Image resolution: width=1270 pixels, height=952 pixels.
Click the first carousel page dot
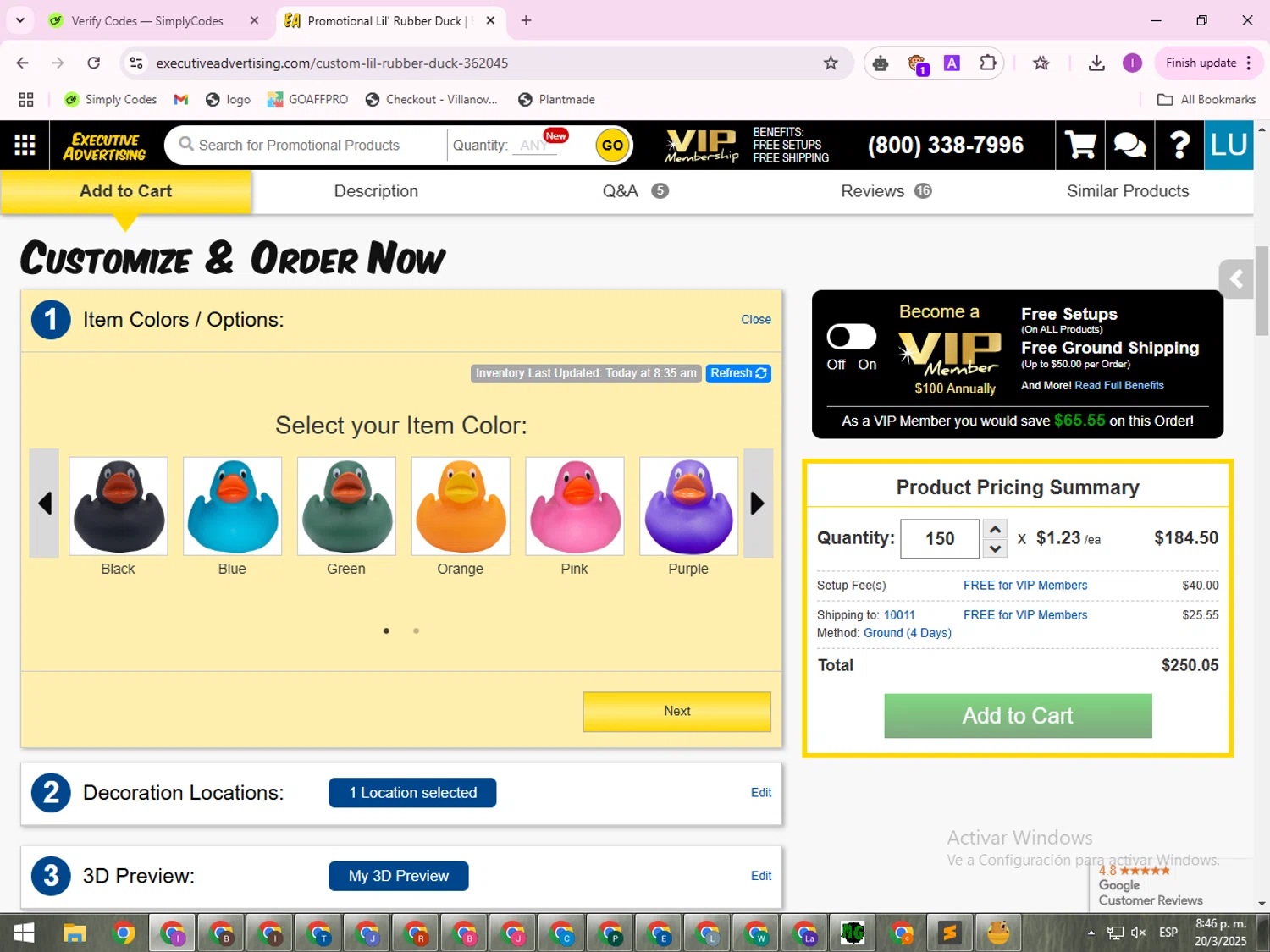pyautogui.click(x=386, y=630)
